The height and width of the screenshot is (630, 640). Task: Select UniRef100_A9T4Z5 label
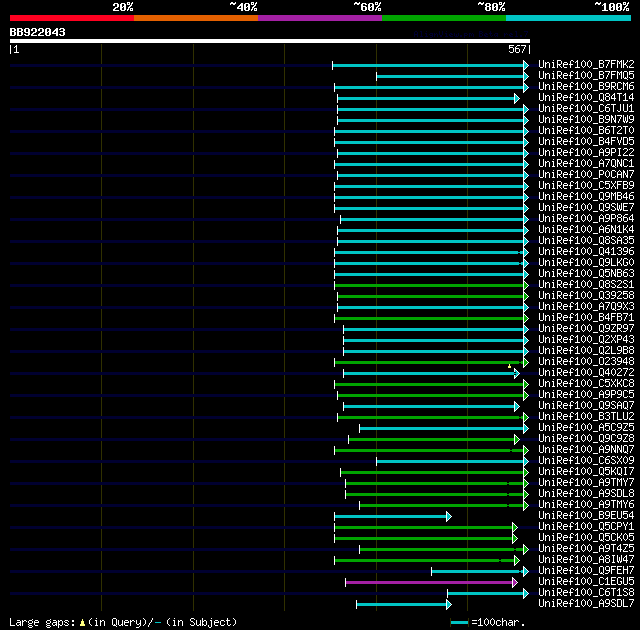586,549
